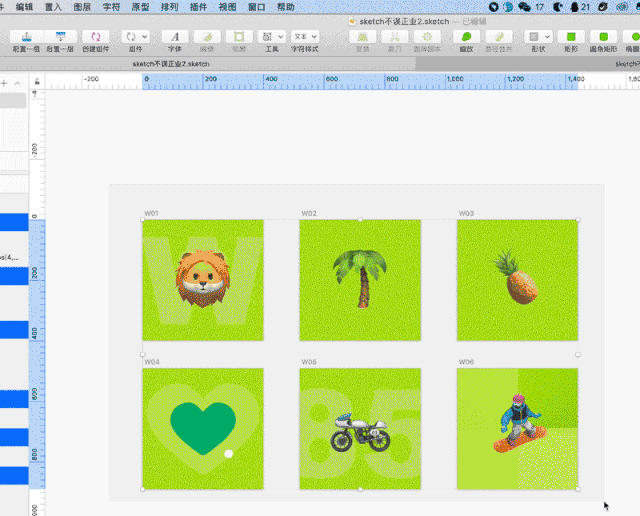This screenshot has height=516, width=640.
Task: Click the send backward one layer icon
Action: [x=60, y=37]
